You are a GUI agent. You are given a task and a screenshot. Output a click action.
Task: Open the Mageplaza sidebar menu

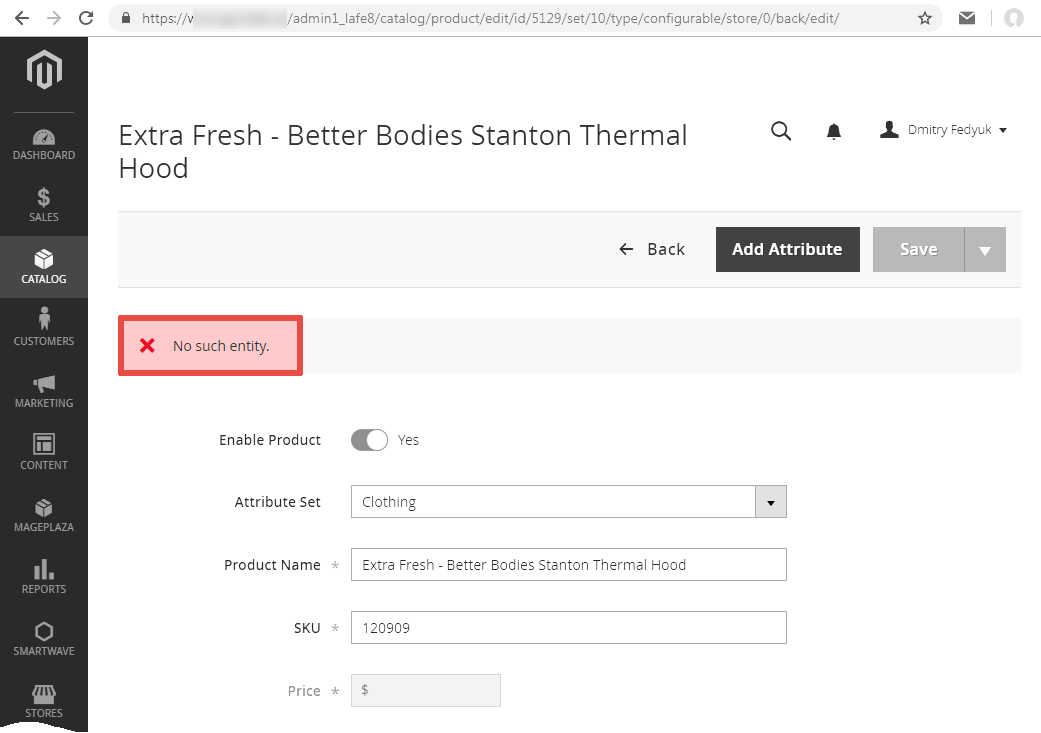coord(44,514)
